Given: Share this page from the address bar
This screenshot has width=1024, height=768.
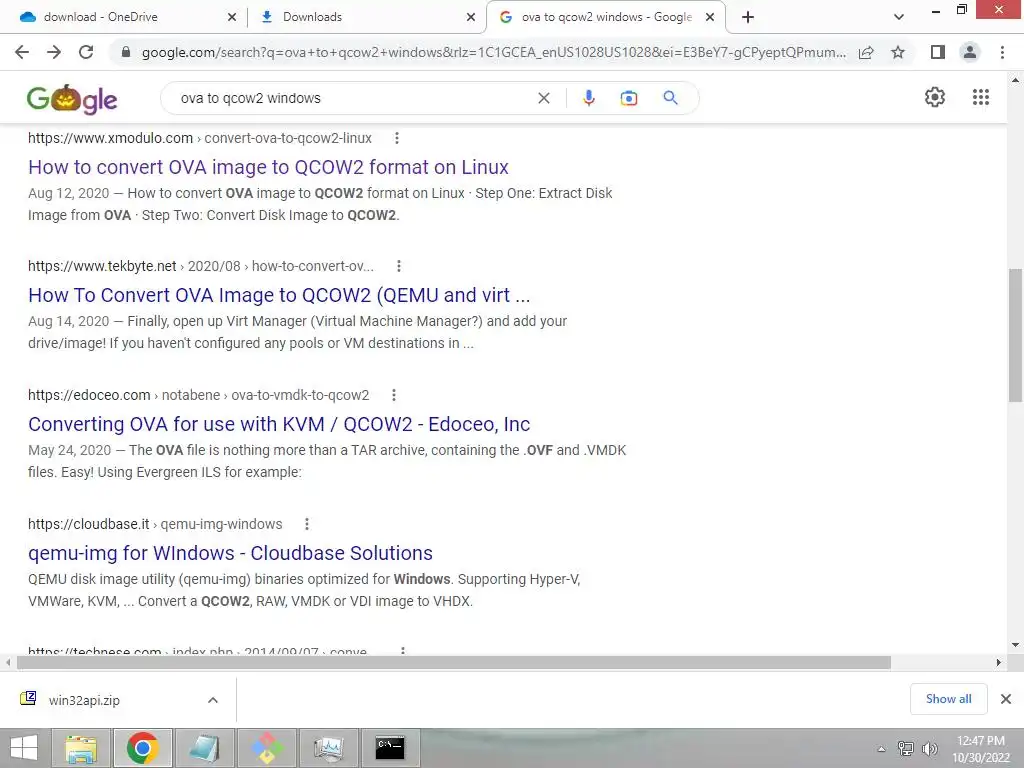Looking at the screenshot, I should point(866,52).
